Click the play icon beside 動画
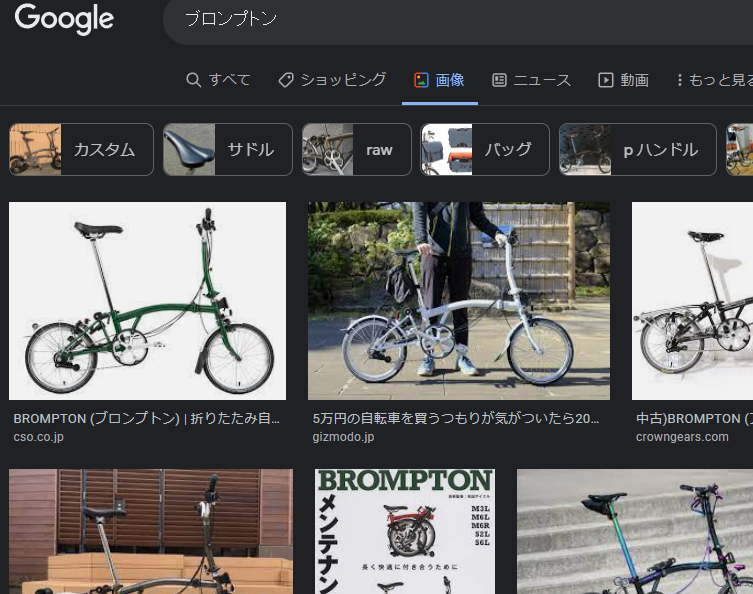Image resolution: width=753 pixels, height=594 pixels. pyautogui.click(x=606, y=80)
